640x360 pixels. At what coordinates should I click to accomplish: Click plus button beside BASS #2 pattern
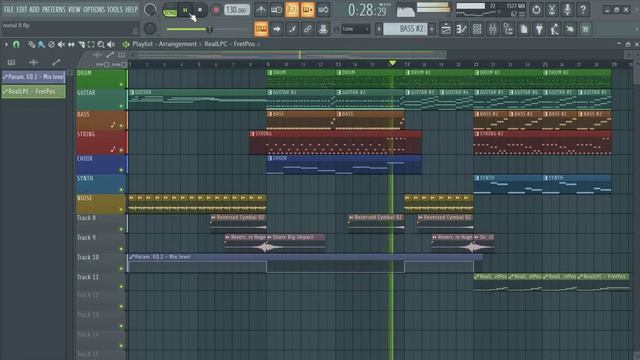click(432, 29)
